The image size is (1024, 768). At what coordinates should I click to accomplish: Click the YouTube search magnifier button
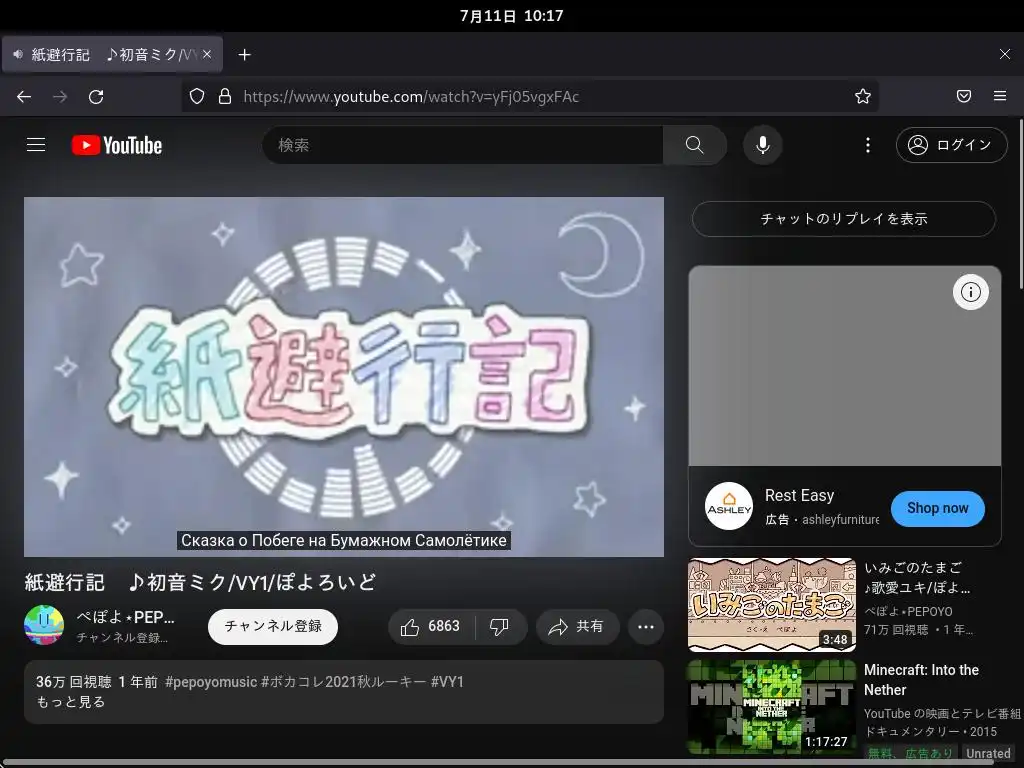coord(694,144)
